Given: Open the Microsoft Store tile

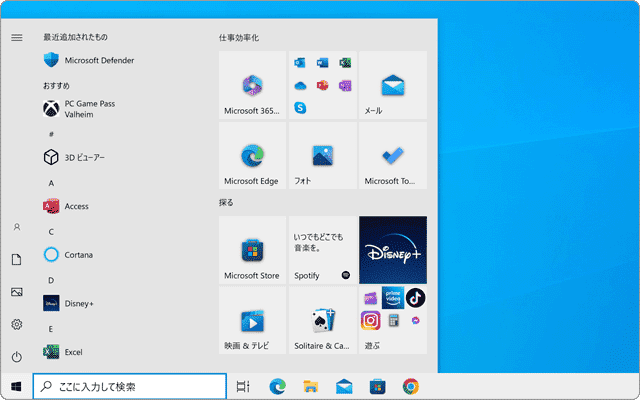Looking at the screenshot, I should pyautogui.click(x=252, y=250).
